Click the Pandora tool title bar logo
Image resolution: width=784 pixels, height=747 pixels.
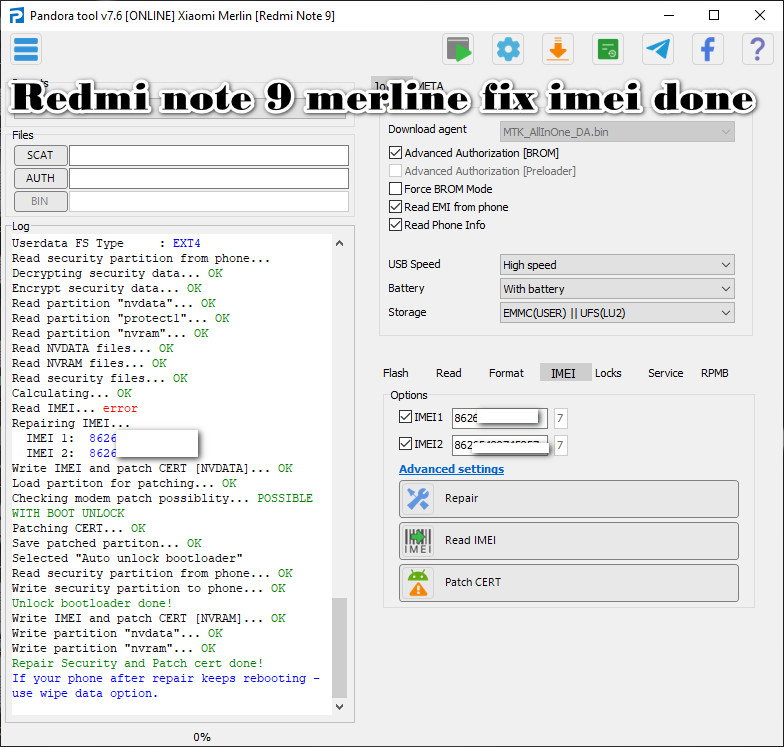point(16,16)
